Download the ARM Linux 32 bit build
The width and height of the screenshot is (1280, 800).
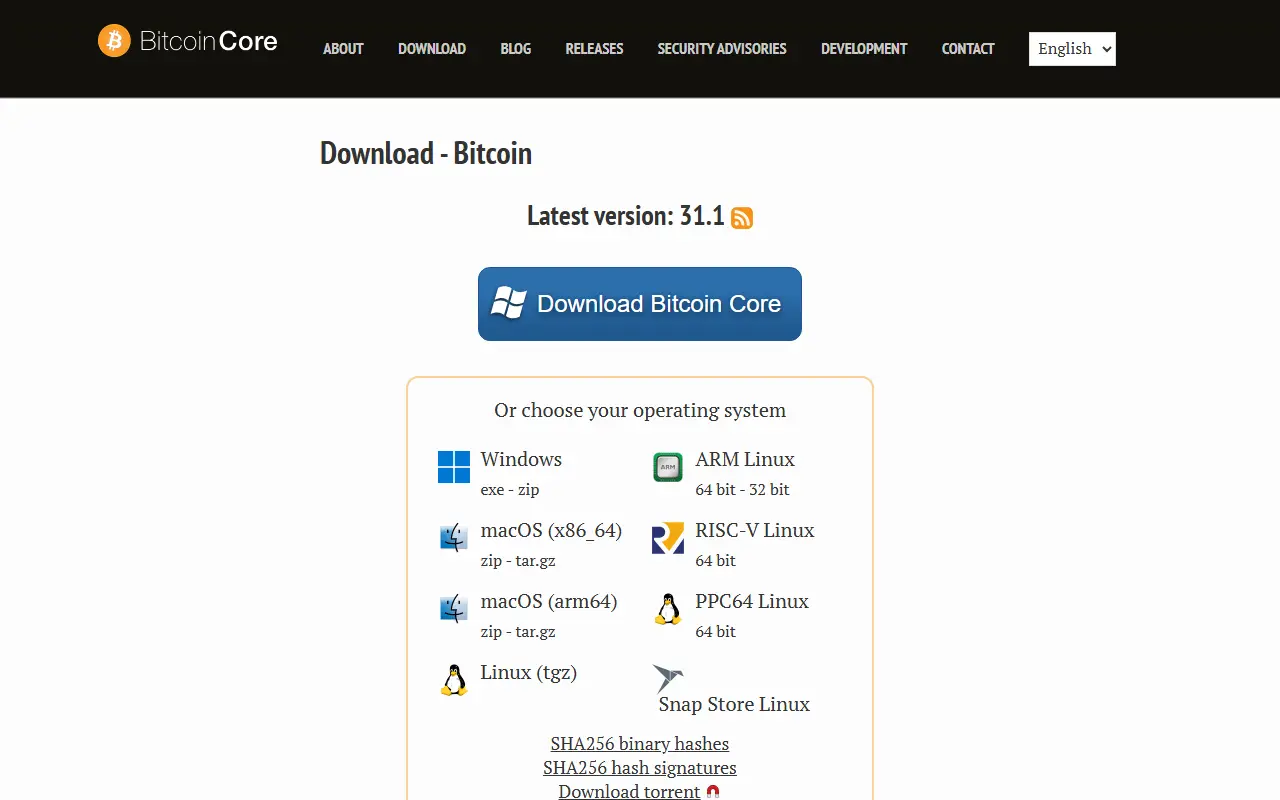[x=769, y=490]
